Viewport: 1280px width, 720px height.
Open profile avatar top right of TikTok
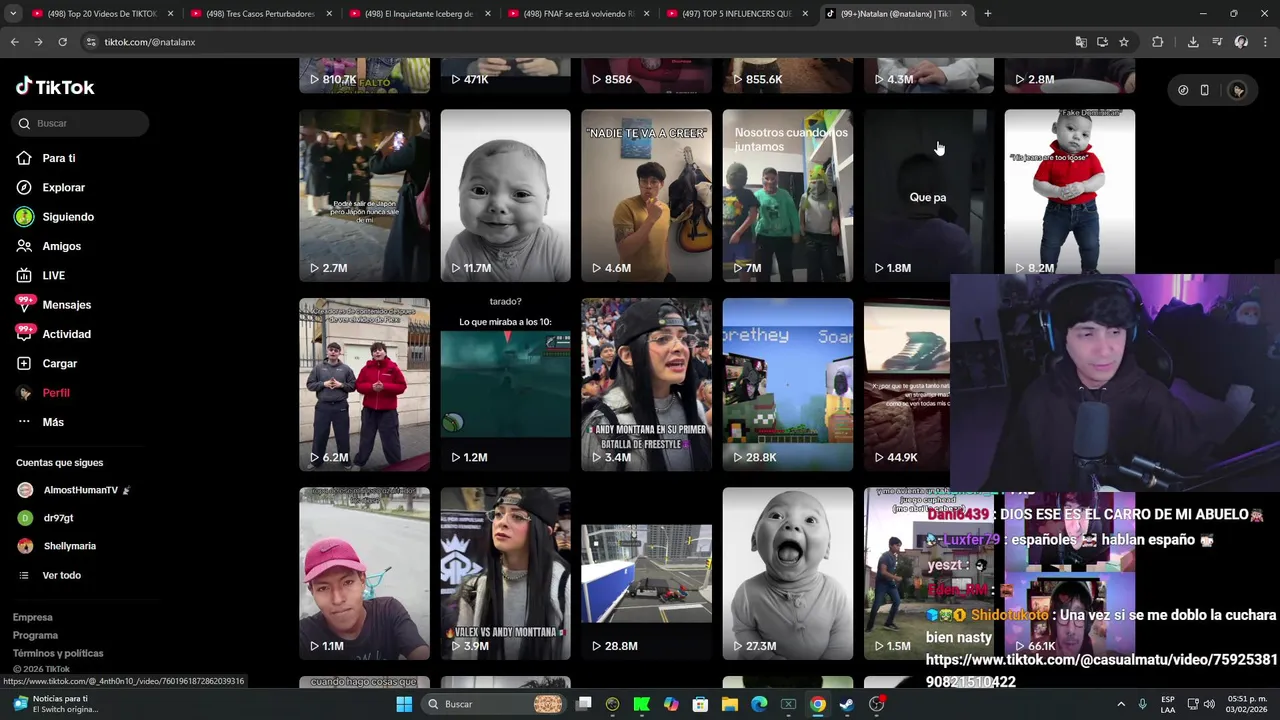coord(1238,90)
